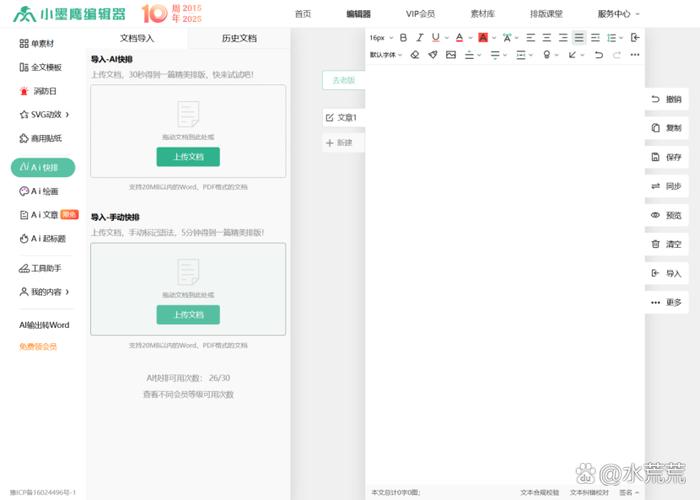Click the redo arrow in toolbar
This screenshot has height=500, width=700.
coord(617,54)
